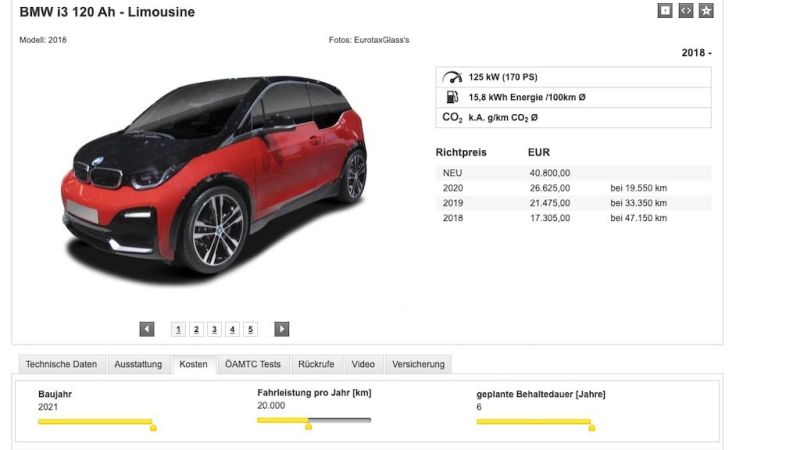Image resolution: width=800 pixels, height=450 pixels.
Task: Click the fuel pump energy icon
Action: tap(452, 97)
